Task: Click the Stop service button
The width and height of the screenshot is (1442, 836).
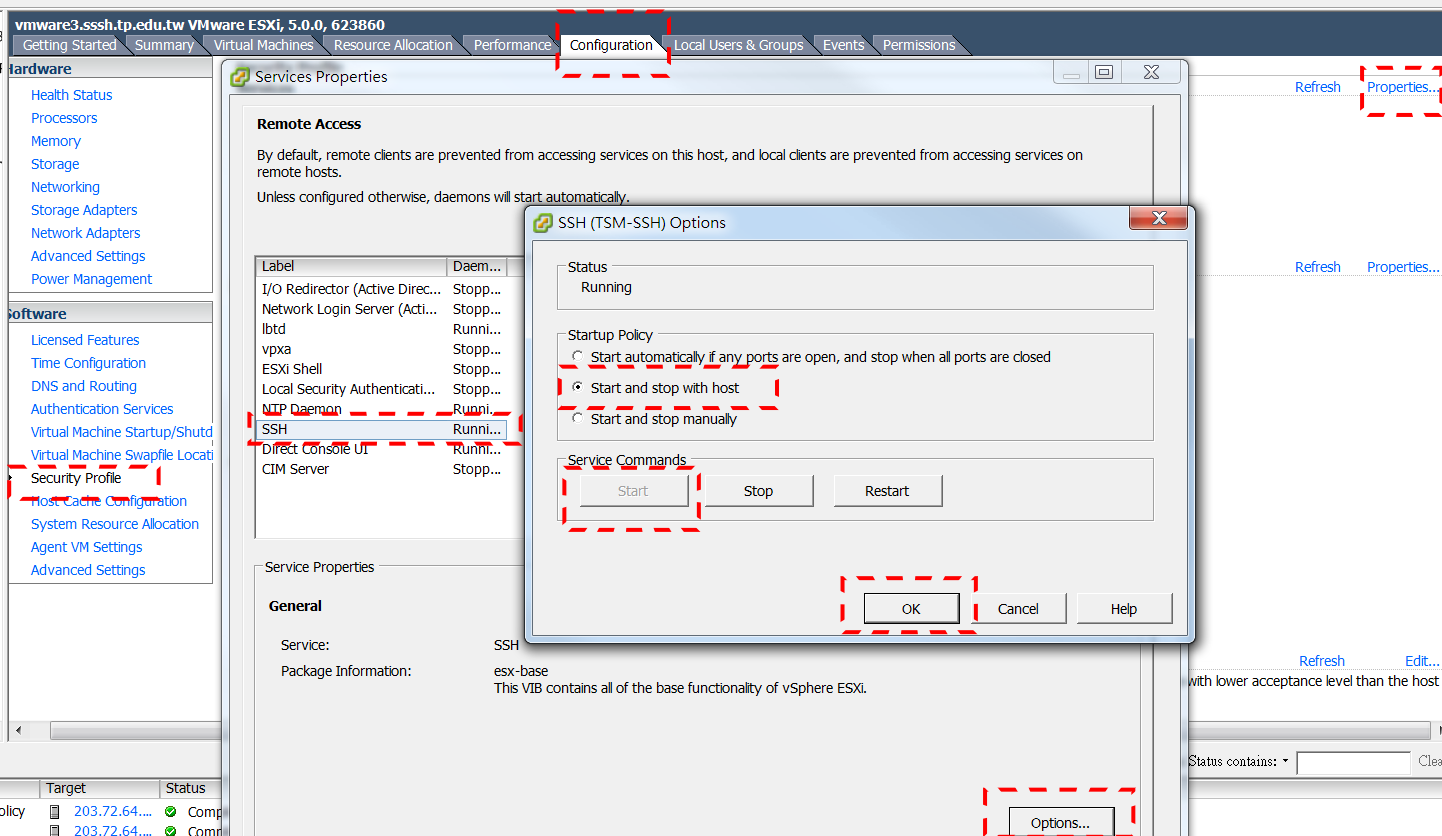Action: [x=758, y=491]
